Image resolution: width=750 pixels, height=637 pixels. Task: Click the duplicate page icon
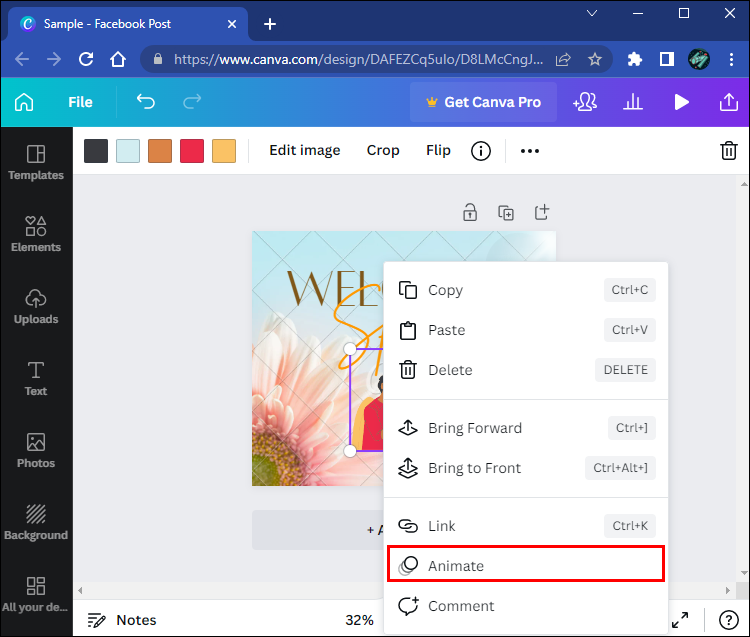tap(506, 212)
